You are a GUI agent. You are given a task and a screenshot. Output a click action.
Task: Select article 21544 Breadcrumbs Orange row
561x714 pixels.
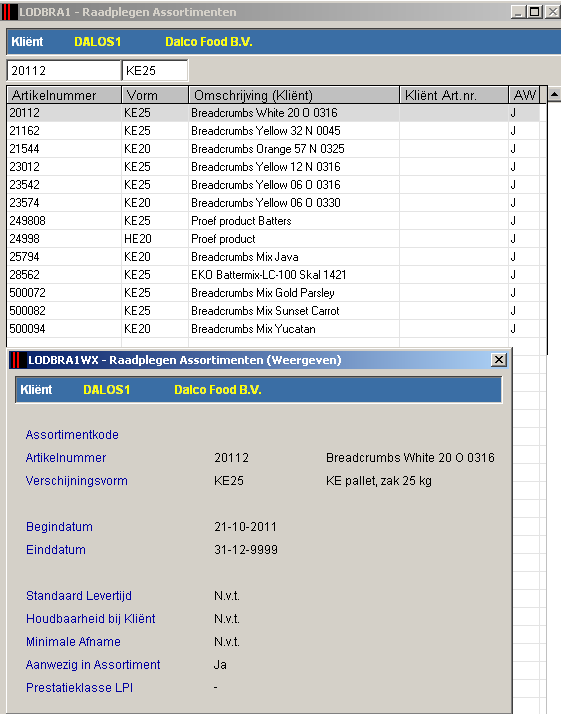[273, 149]
